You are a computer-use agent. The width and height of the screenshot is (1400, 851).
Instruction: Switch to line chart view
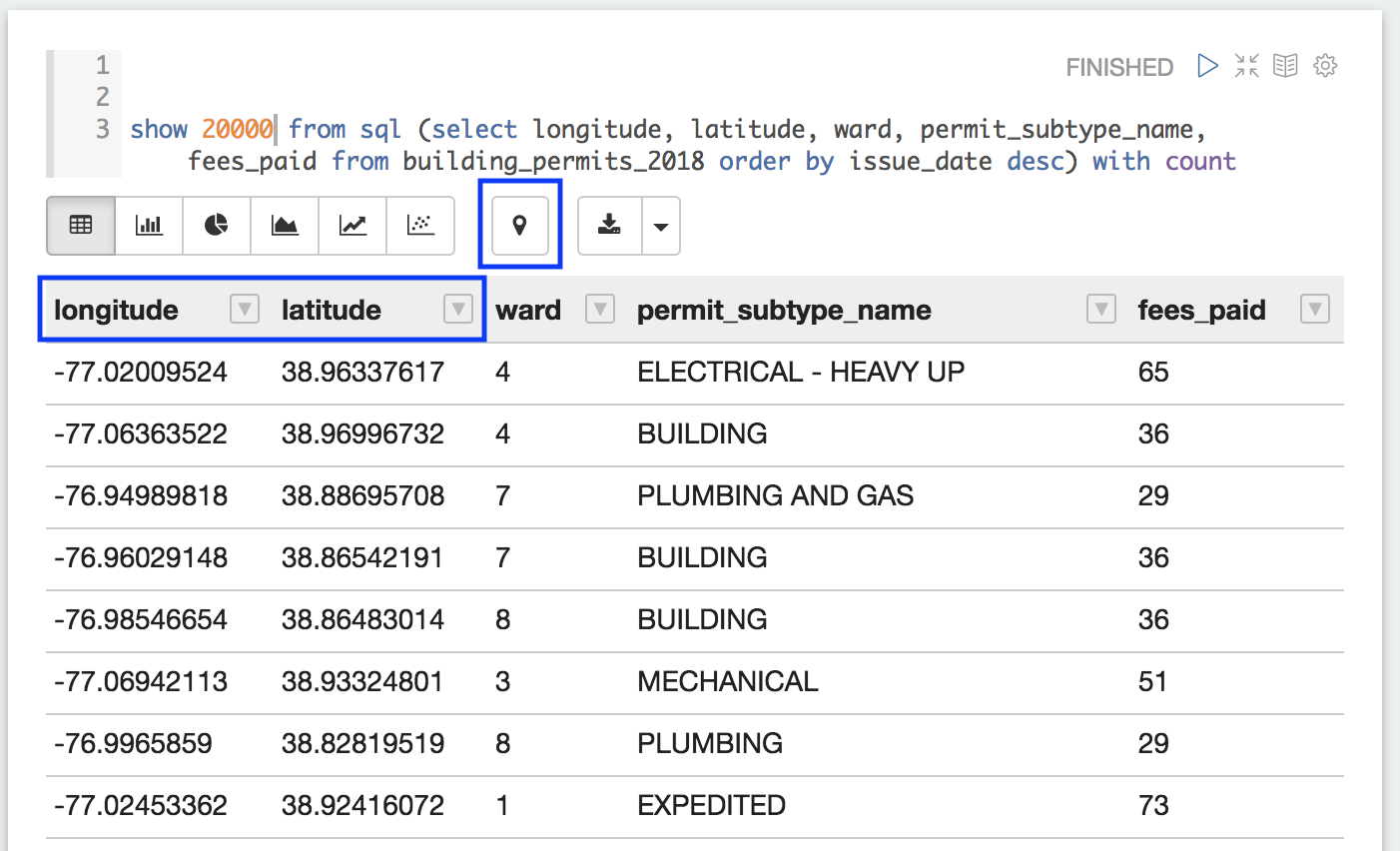tap(352, 225)
